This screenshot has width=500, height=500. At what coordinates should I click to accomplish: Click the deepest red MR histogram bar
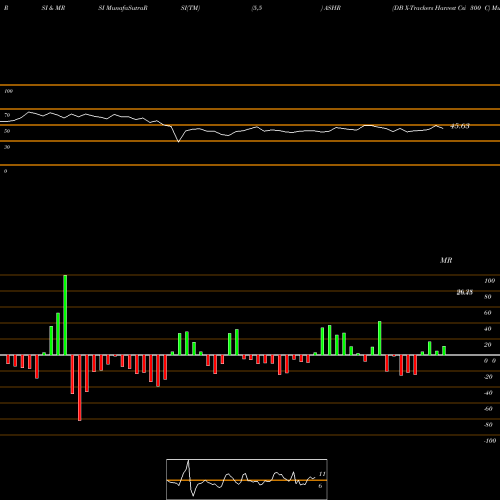point(80,388)
